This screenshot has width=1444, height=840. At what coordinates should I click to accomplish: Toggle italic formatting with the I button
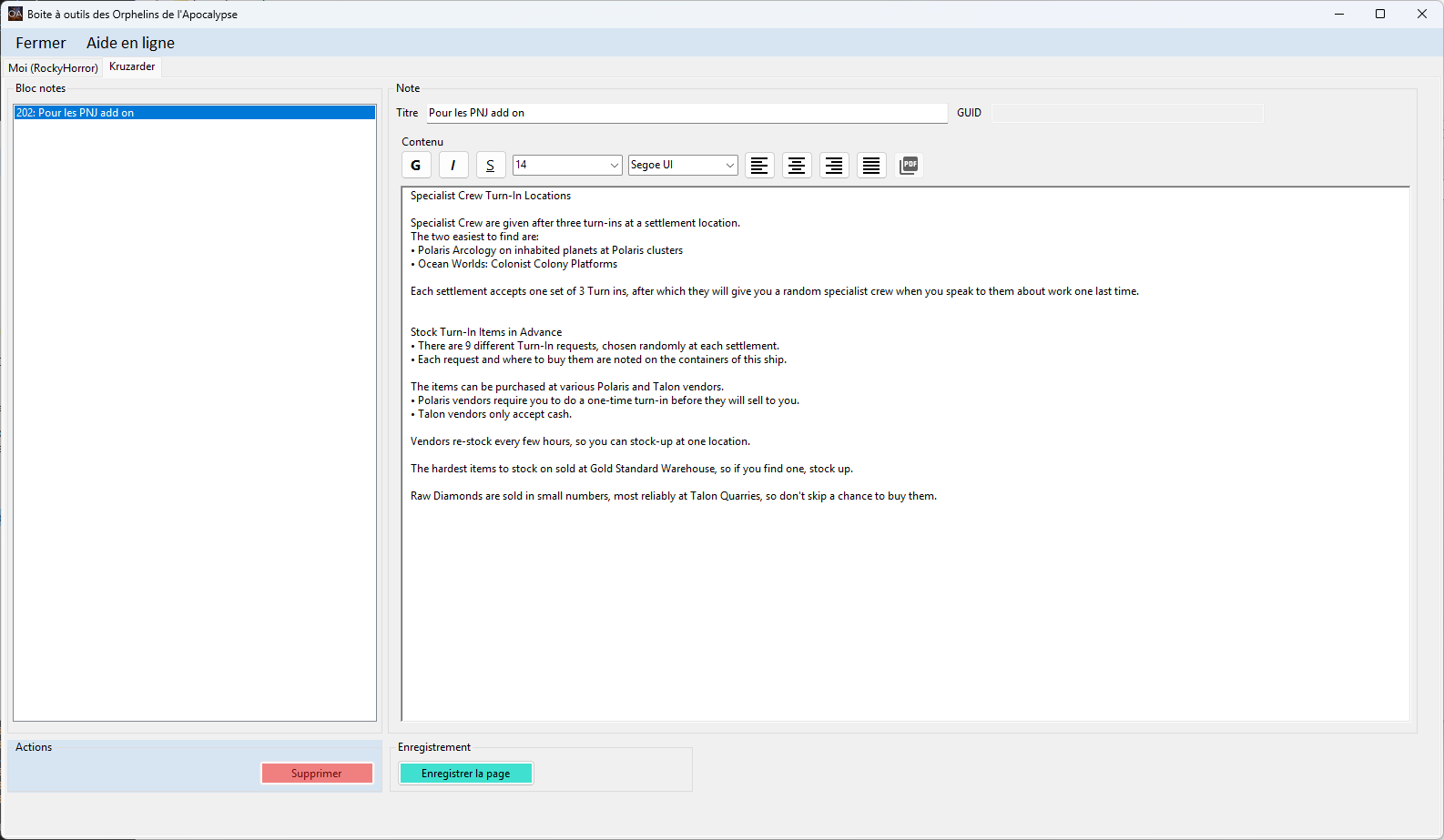coord(453,165)
